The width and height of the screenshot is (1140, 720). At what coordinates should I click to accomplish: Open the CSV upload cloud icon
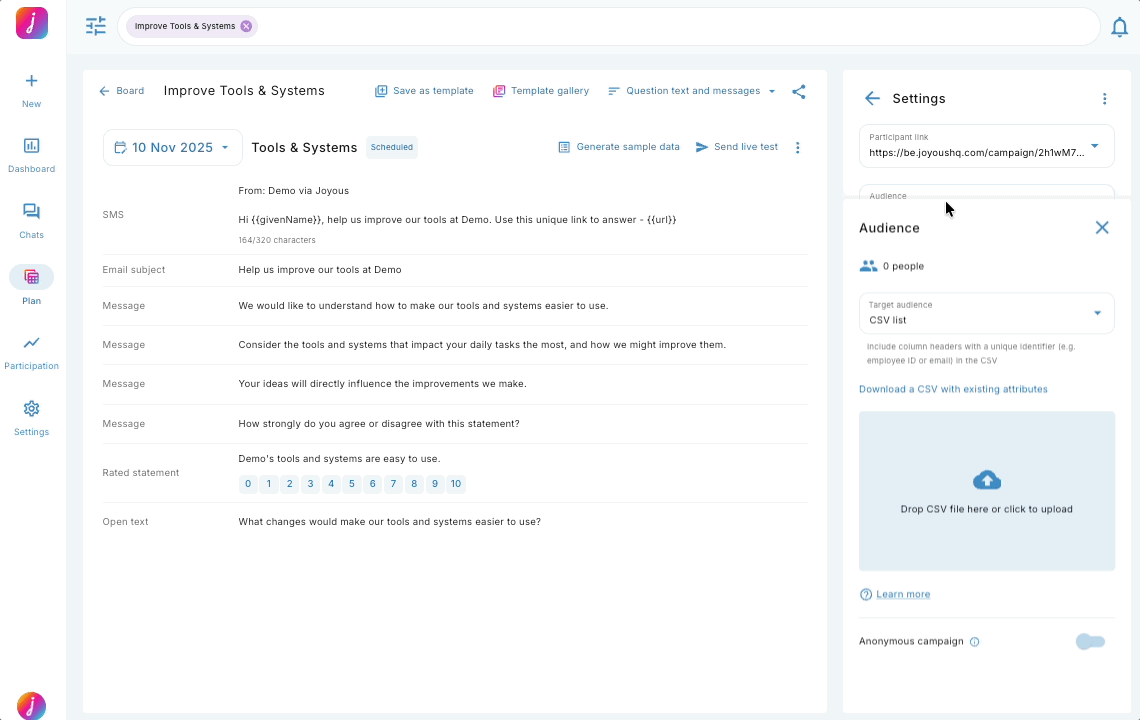[987, 479]
